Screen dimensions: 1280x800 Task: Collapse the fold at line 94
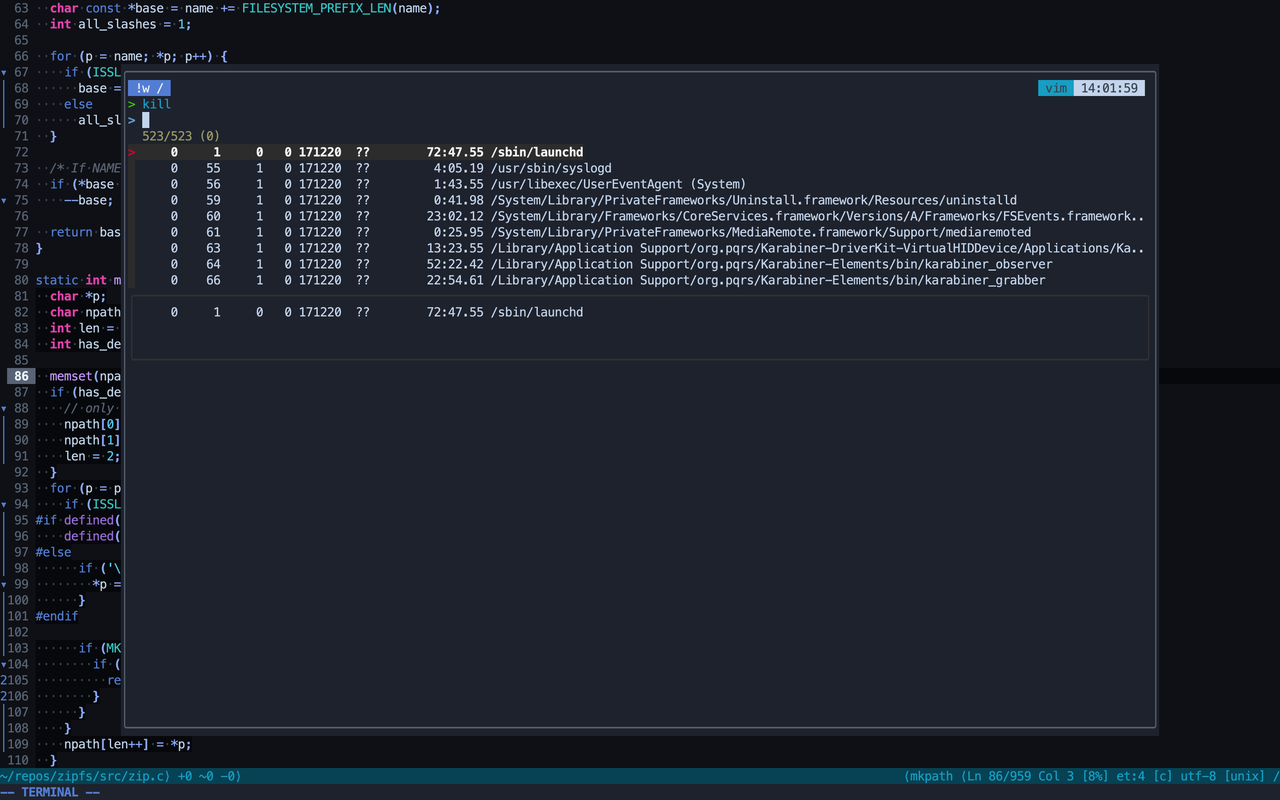click(x=4, y=504)
